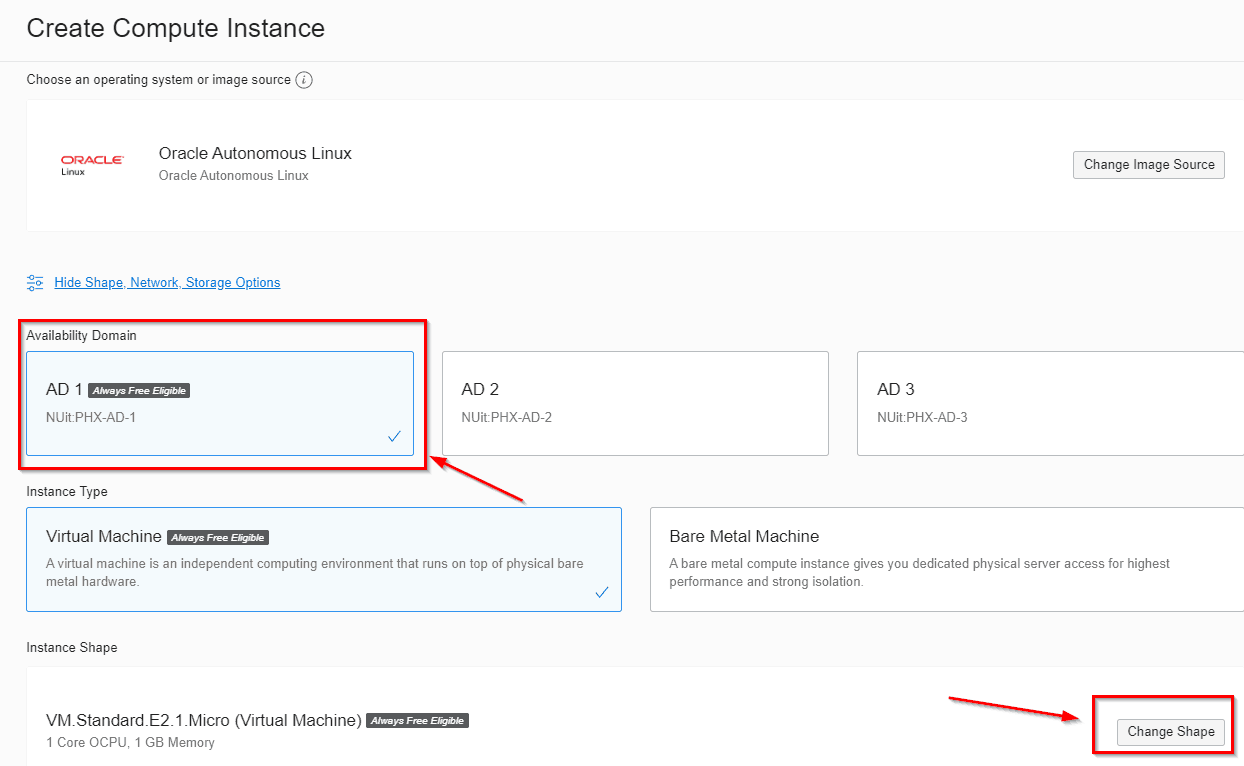This screenshot has width=1244, height=766.
Task: Click 1 Core OCPU, 1 GB Memory text
Action: pos(130,743)
